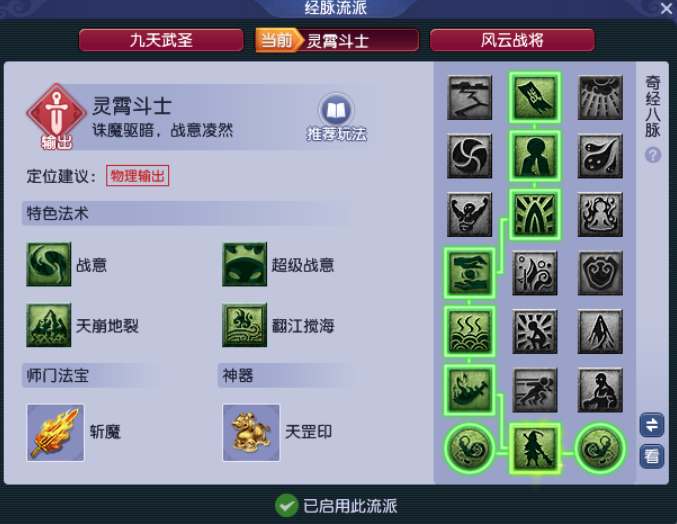Toggle the grey swirl pinwheel meridian node
The height and width of the screenshot is (524, 677).
coord(469,156)
